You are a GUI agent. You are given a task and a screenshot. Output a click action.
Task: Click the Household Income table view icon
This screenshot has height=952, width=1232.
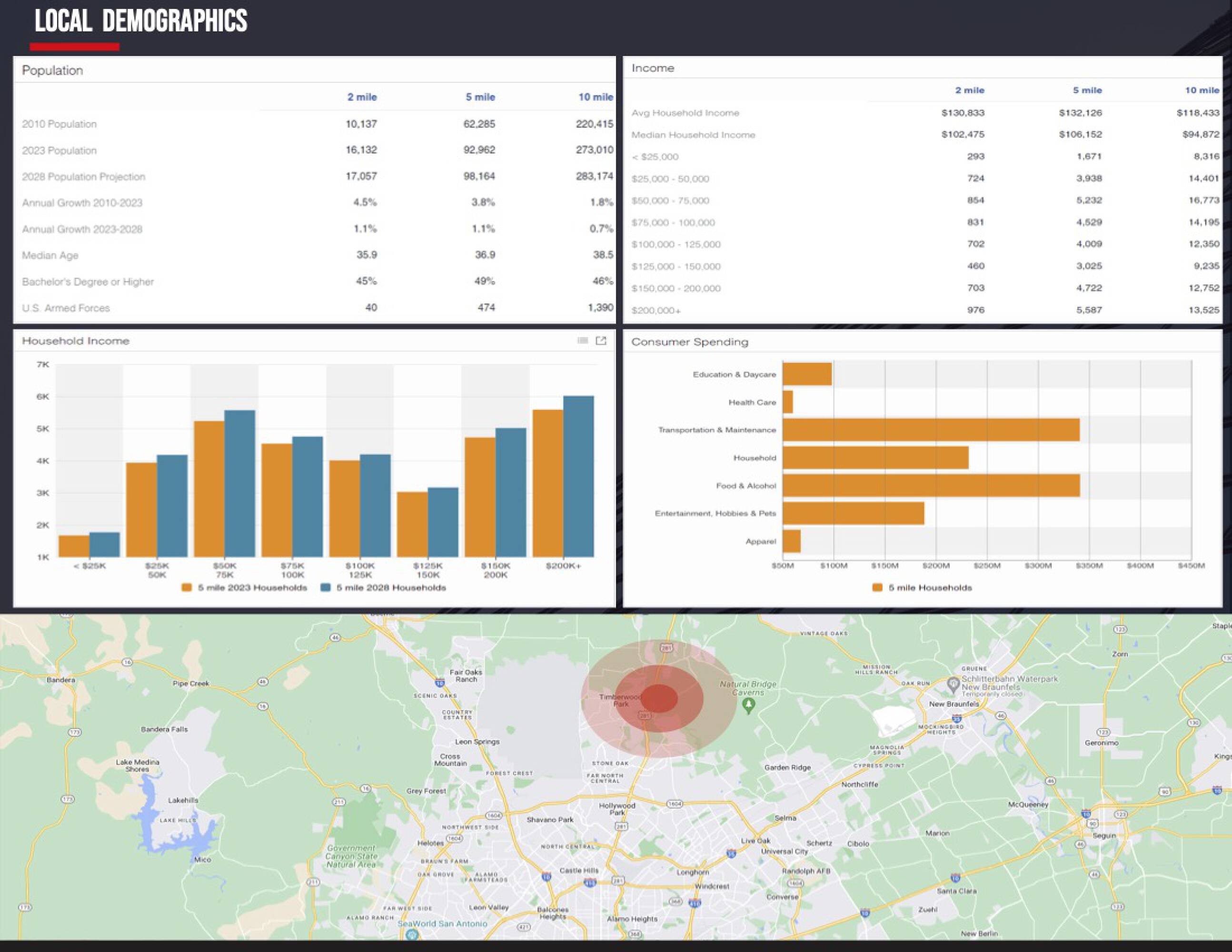click(583, 341)
